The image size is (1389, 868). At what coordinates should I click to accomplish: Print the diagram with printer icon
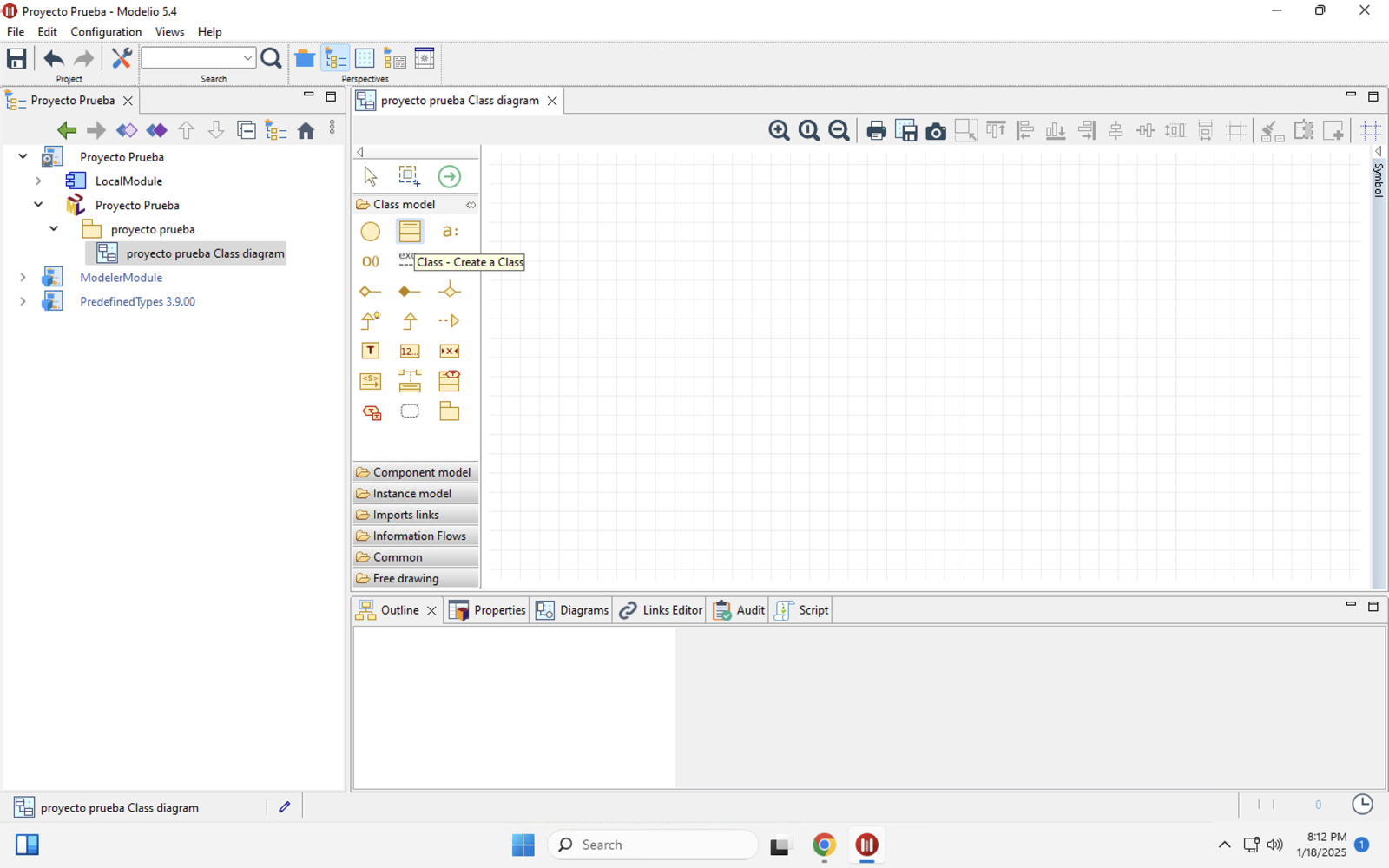[876, 131]
